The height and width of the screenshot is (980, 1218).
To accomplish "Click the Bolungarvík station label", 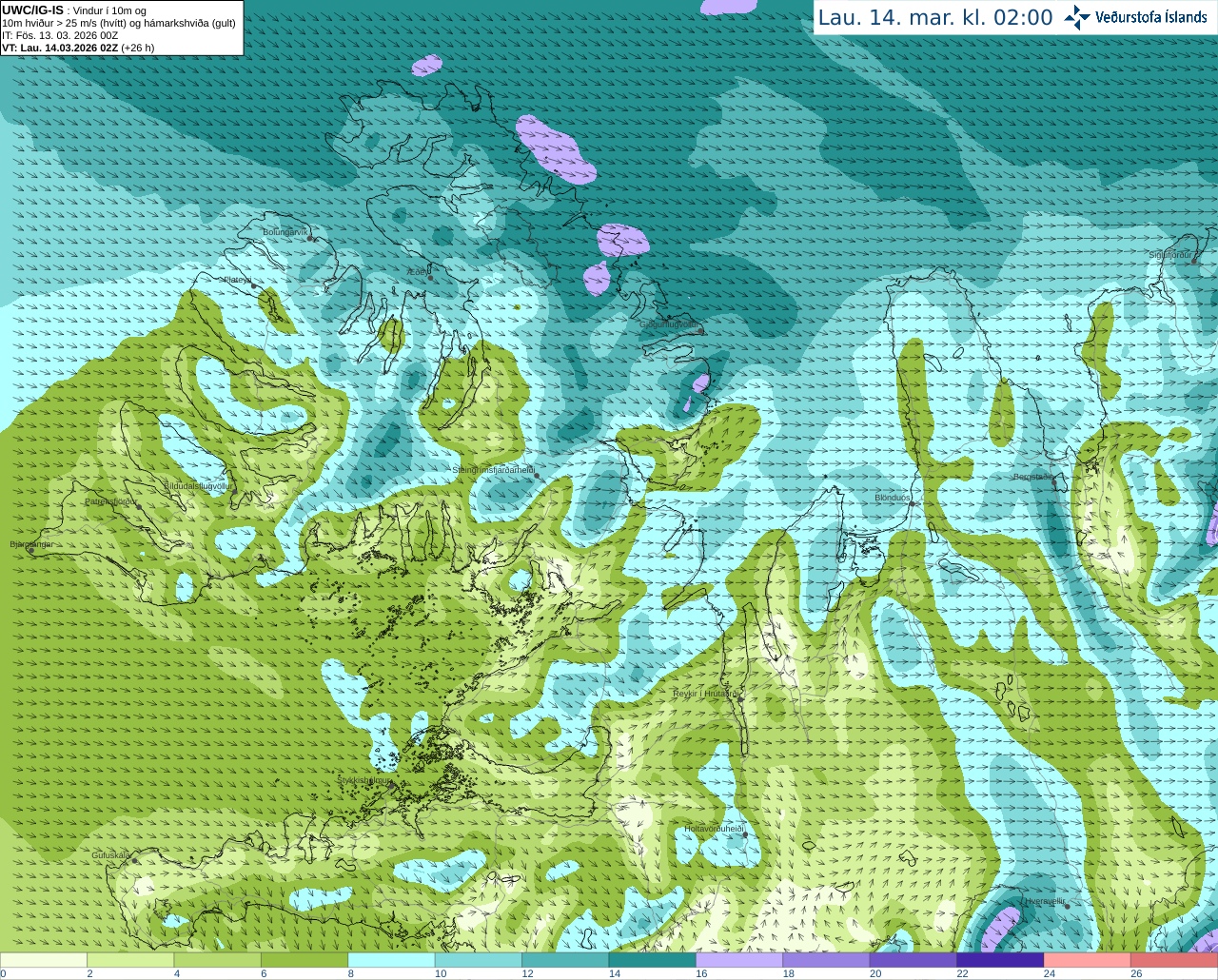I will 285,232.
